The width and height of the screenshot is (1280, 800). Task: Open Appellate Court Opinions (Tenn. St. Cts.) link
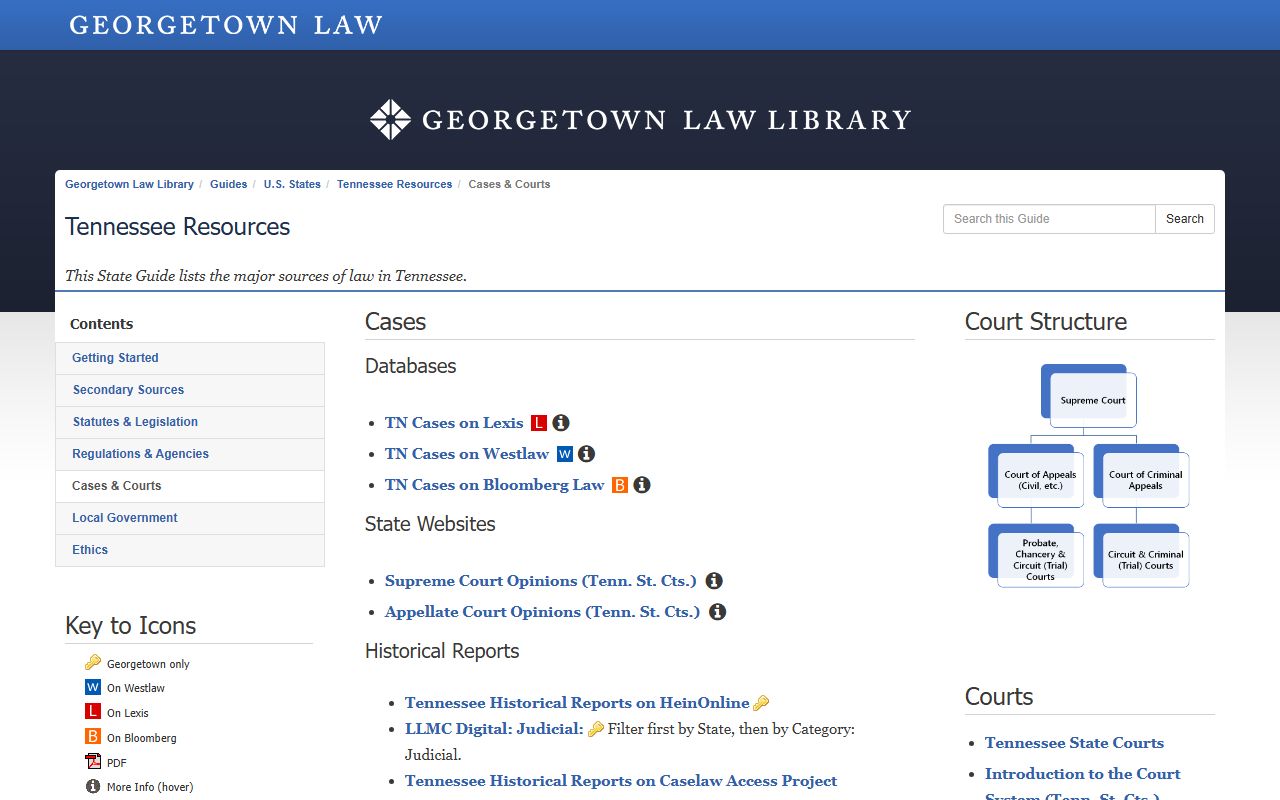pos(543,612)
